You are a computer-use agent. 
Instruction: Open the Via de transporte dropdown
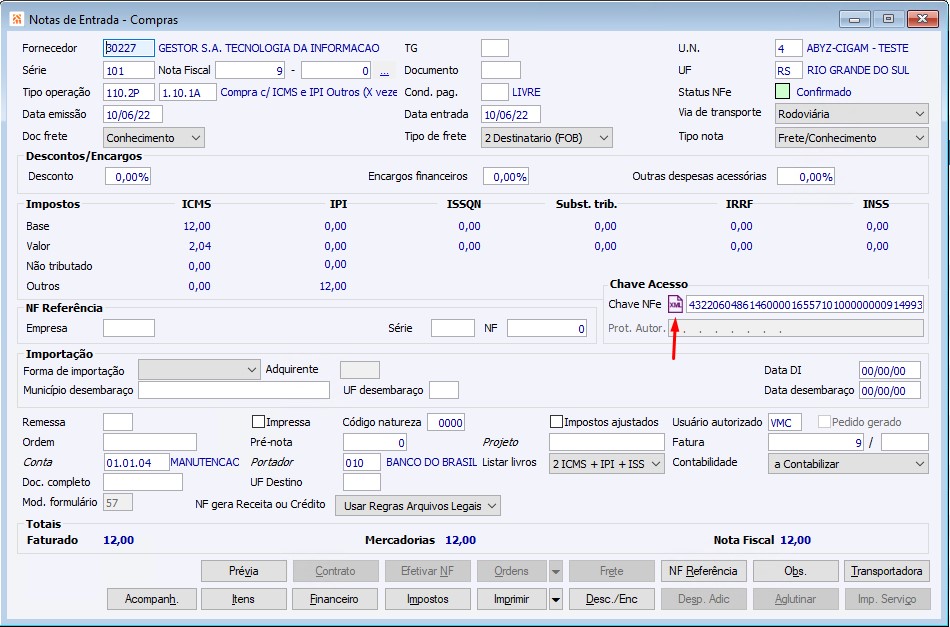(851, 114)
